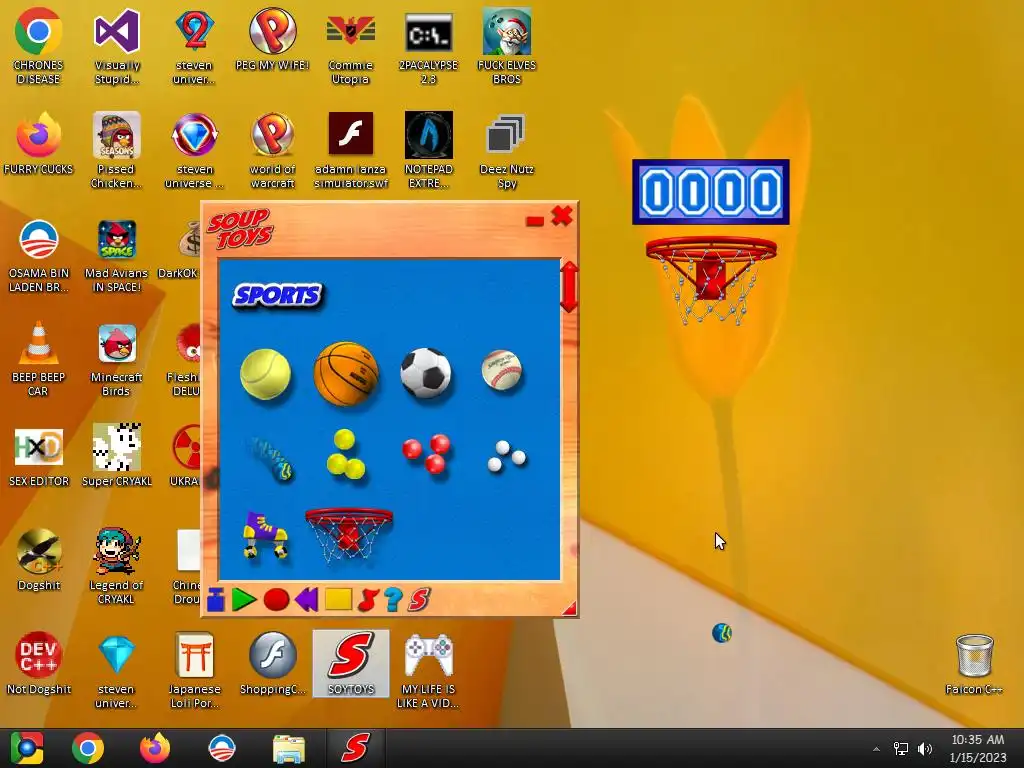
Task: Select the Commie Utopia desktop icon
Action: point(351,47)
